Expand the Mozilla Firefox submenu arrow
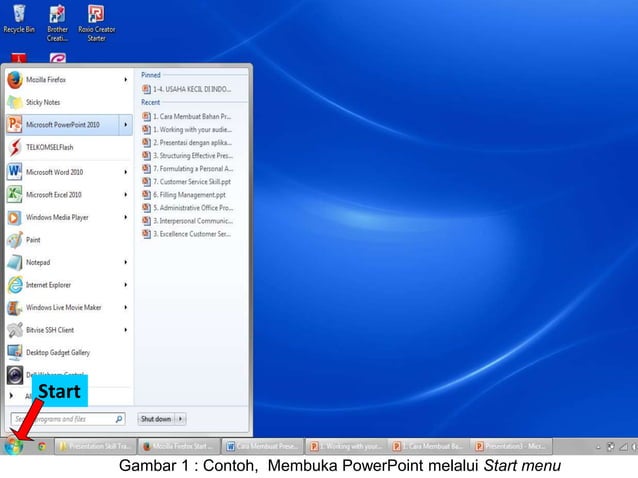The height and width of the screenshot is (478, 638). point(125,80)
